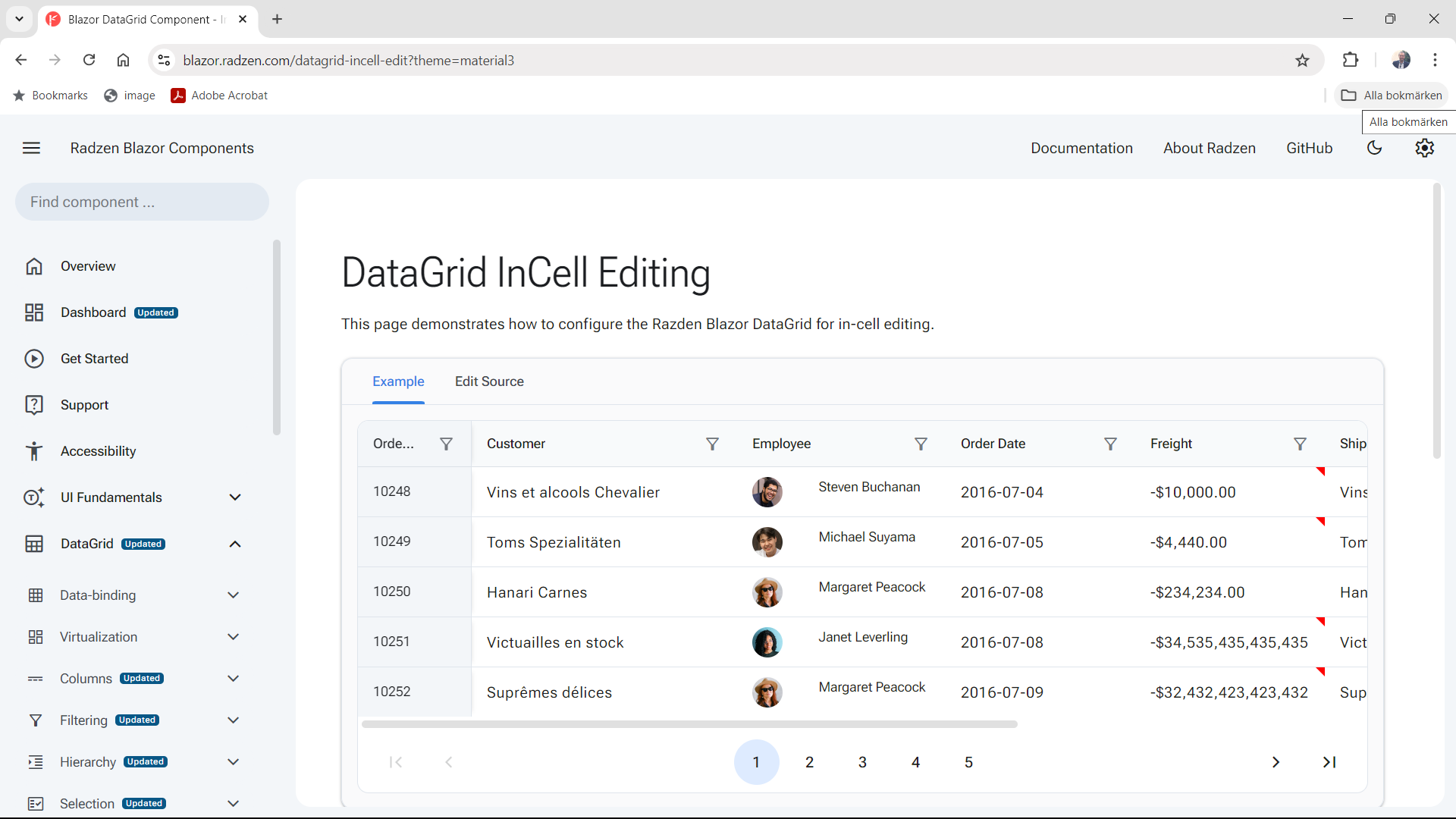
Task: Click Steven Buchanan employee photo
Action: 767,492
